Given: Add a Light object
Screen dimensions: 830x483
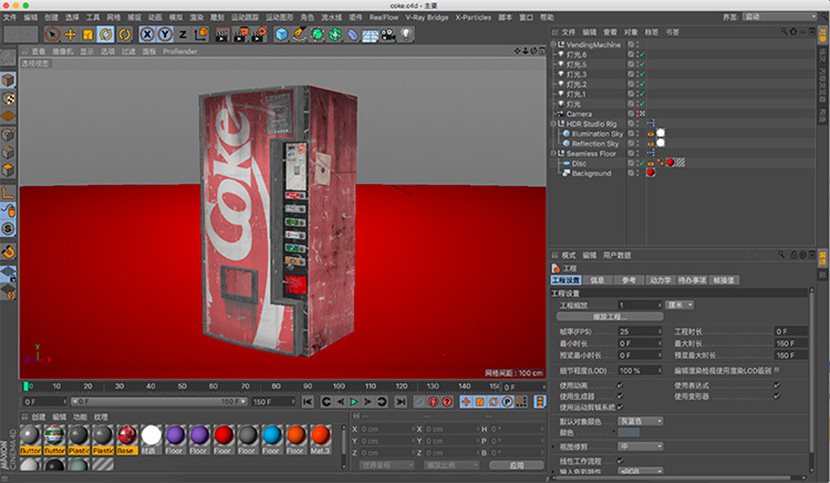Looking at the screenshot, I should 405,34.
